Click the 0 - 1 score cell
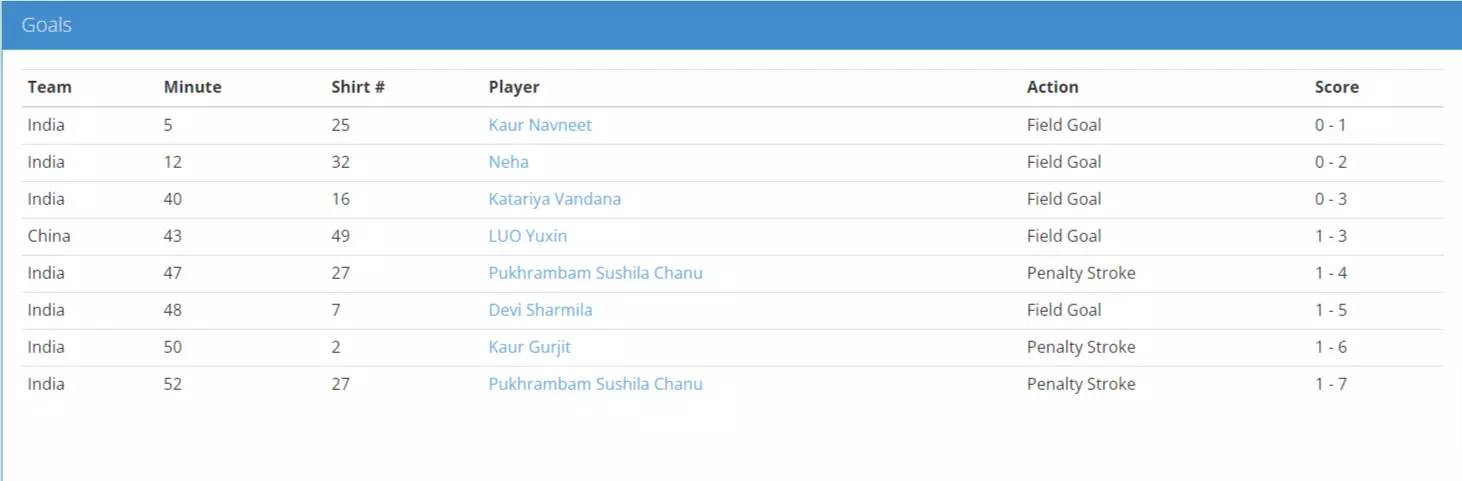This screenshot has height=481, width=1462. pyautogui.click(x=1330, y=125)
